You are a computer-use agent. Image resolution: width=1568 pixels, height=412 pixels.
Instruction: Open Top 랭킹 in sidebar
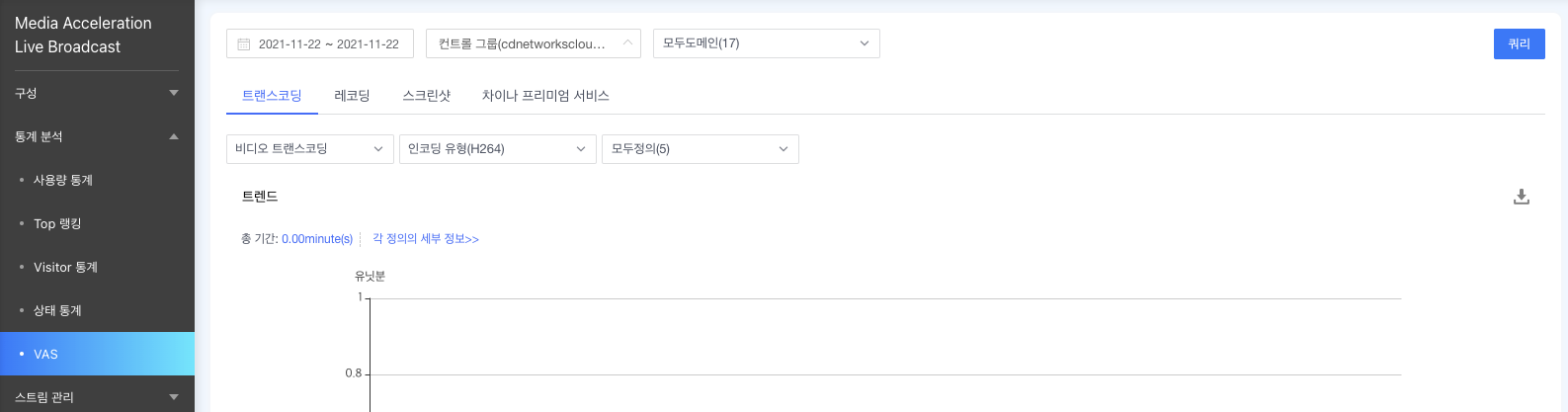coord(57,223)
